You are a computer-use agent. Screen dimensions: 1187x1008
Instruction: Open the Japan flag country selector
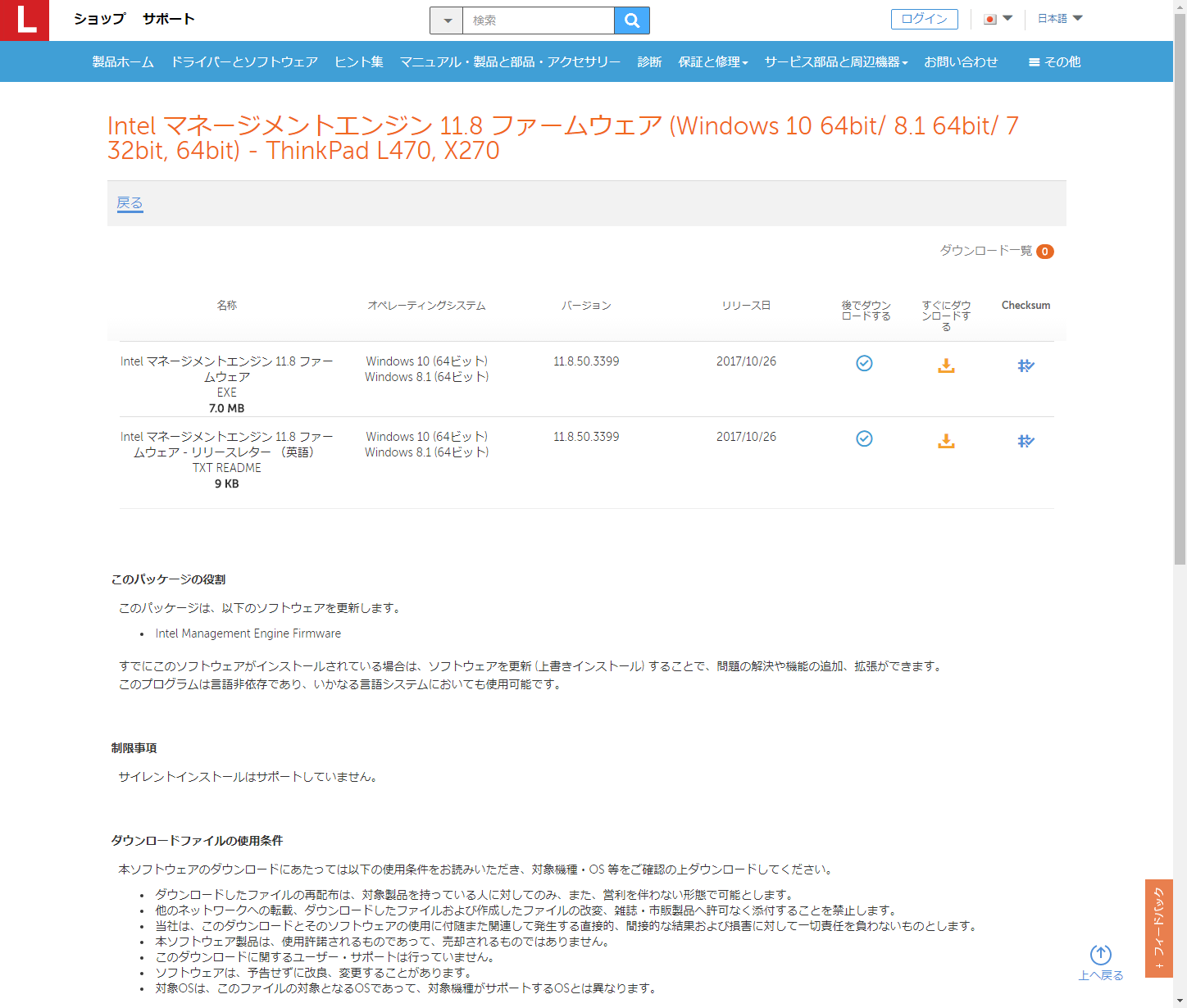click(x=998, y=19)
